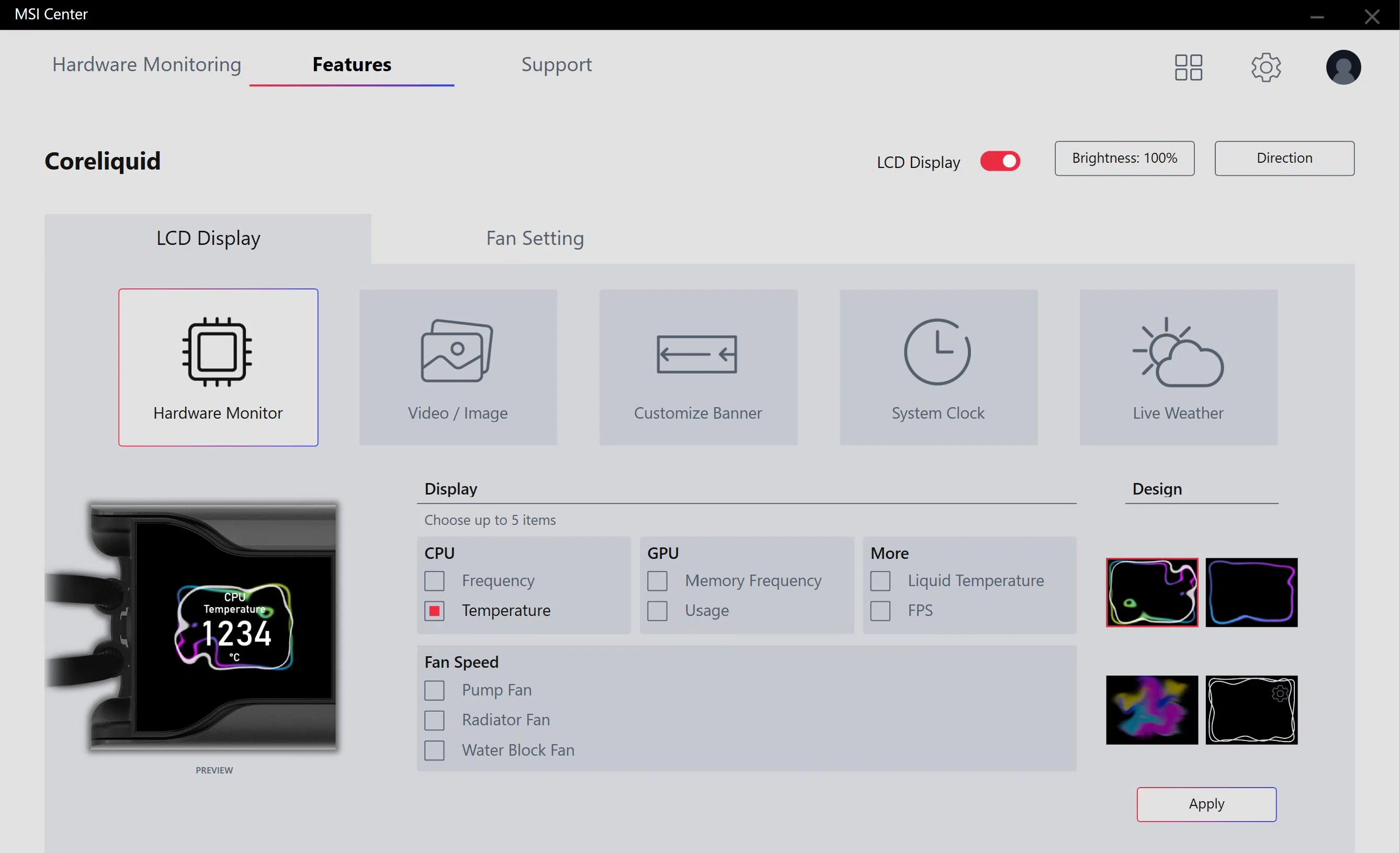1400x853 pixels.
Task: Select the colorful smoke design thumbnail
Action: 1151,710
